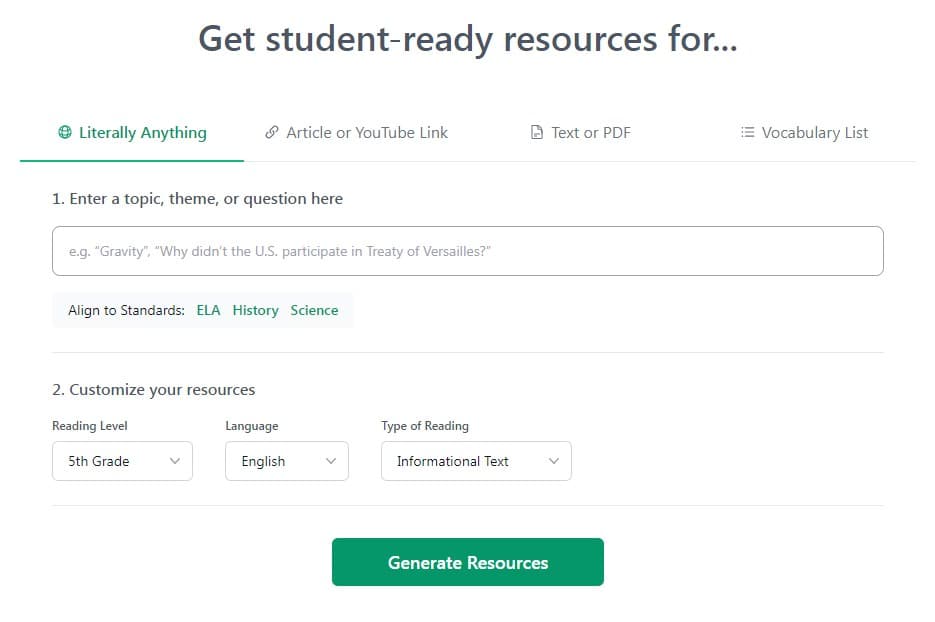Open the Reading Level dropdown showing 5th Grade
The image size is (935, 622).
(122, 461)
